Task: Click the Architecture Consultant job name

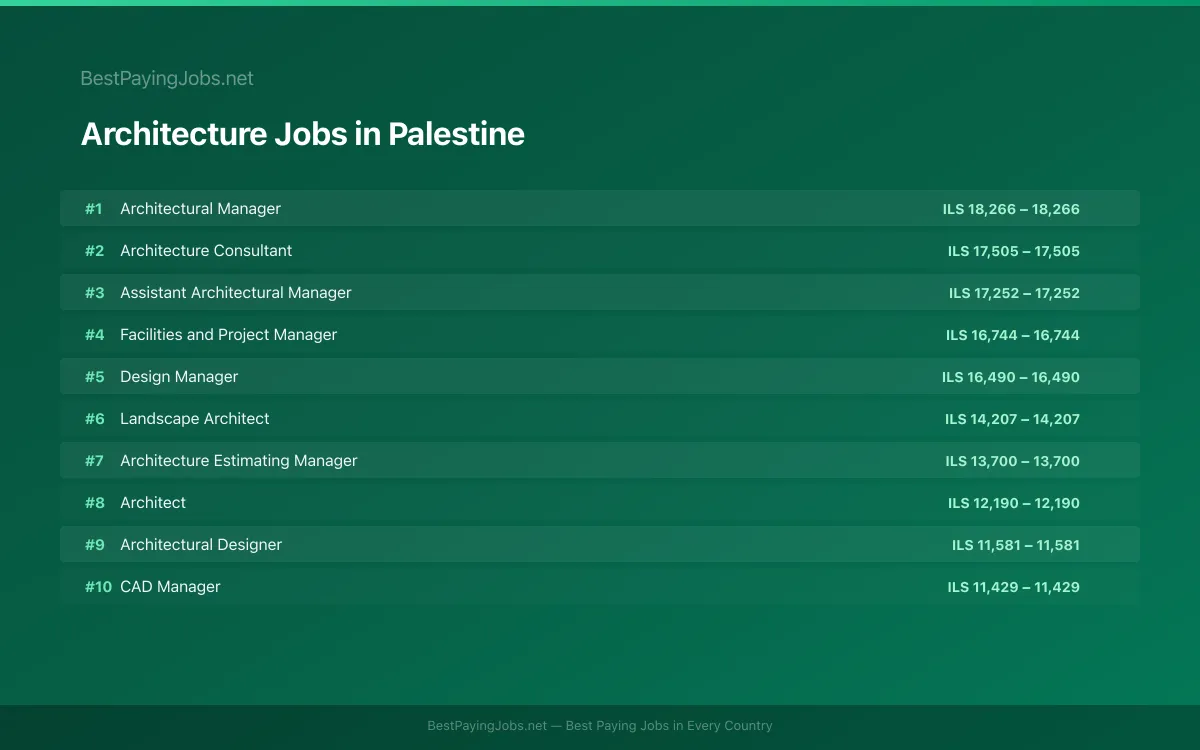Action: tap(206, 250)
